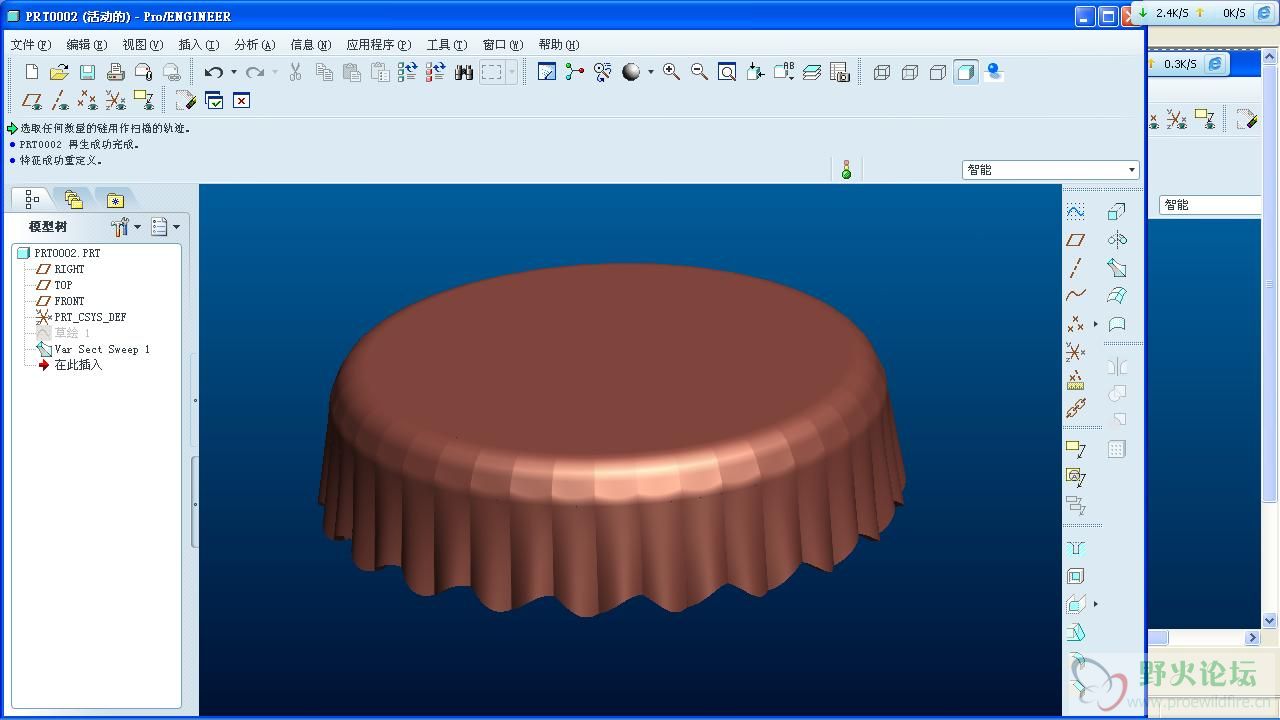Toggle datum axes display
Screen dimensions: 1280x720
(60, 100)
